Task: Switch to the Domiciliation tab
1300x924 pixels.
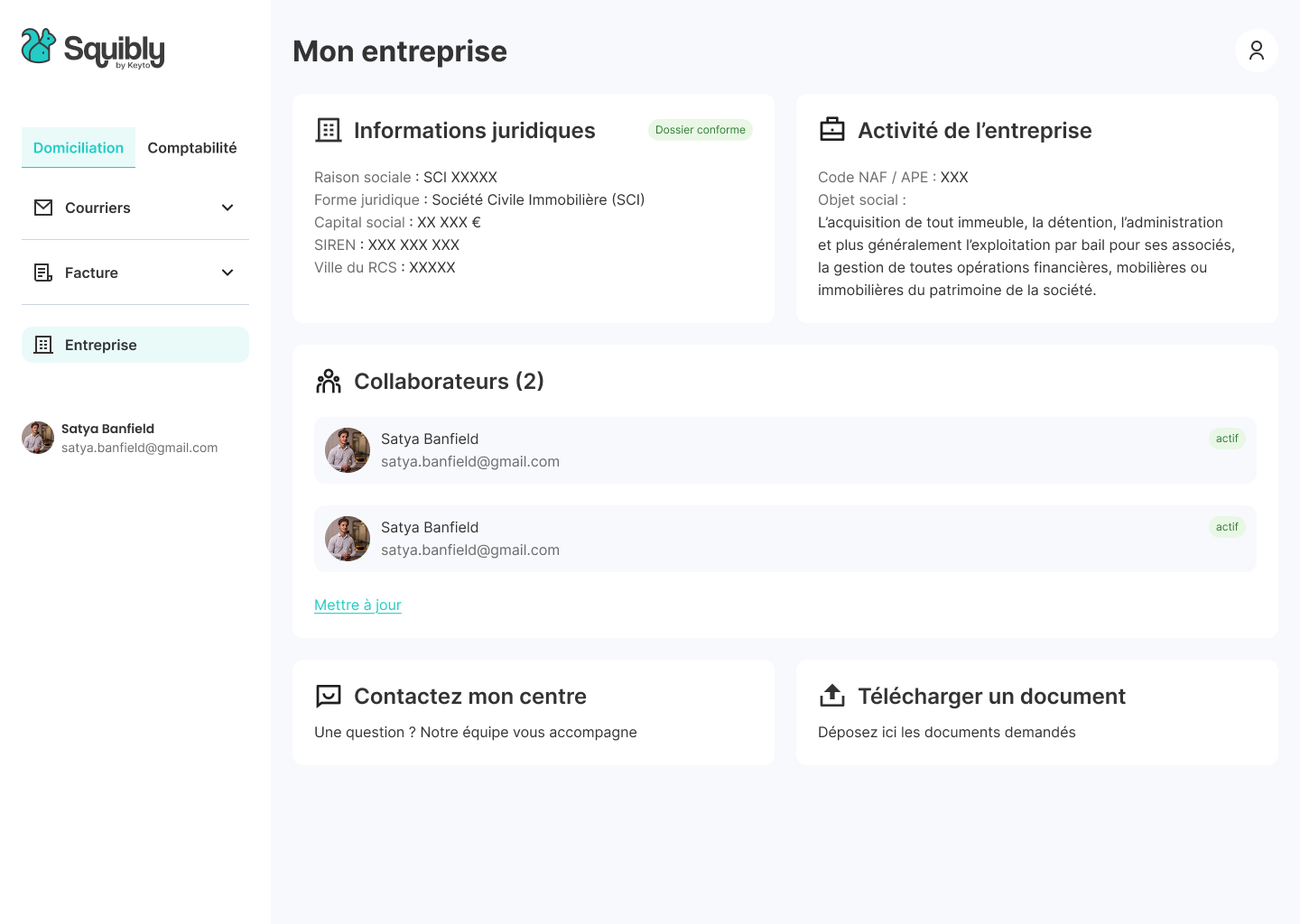Action: (x=79, y=148)
